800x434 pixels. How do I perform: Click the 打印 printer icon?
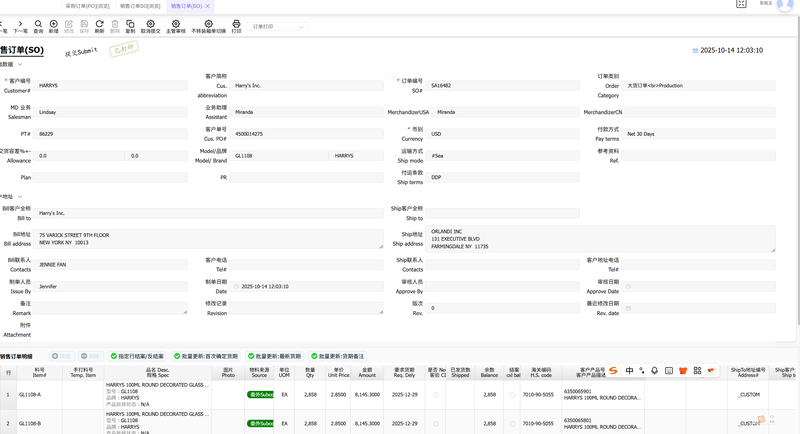(x=236, y=24)
